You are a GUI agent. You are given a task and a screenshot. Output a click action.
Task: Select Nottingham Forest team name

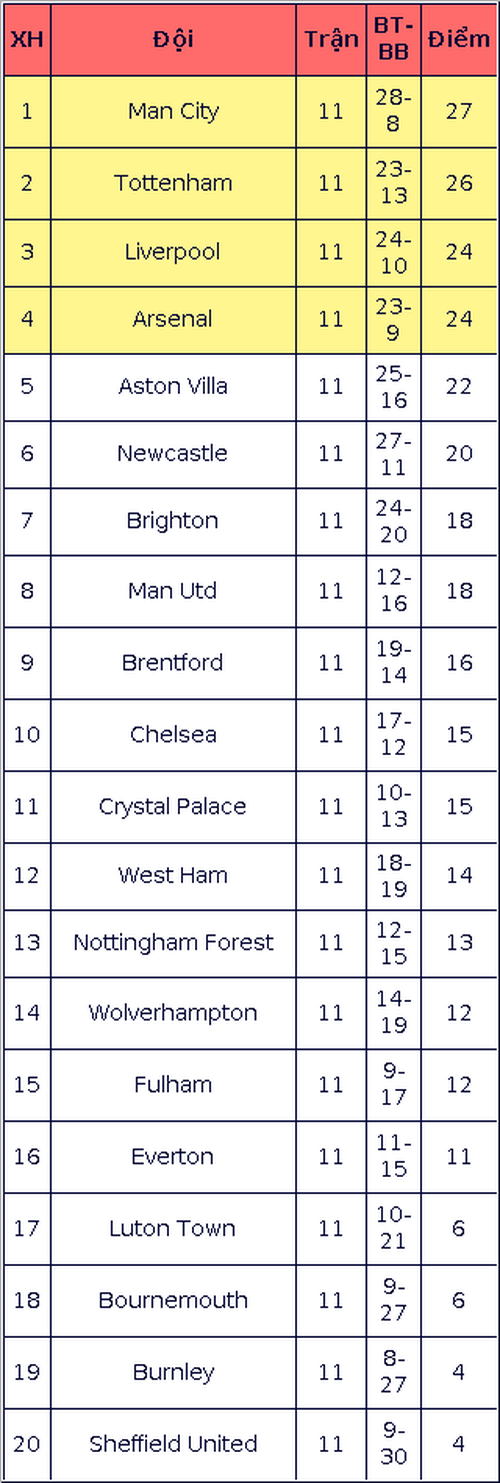(x=173, y=943)
